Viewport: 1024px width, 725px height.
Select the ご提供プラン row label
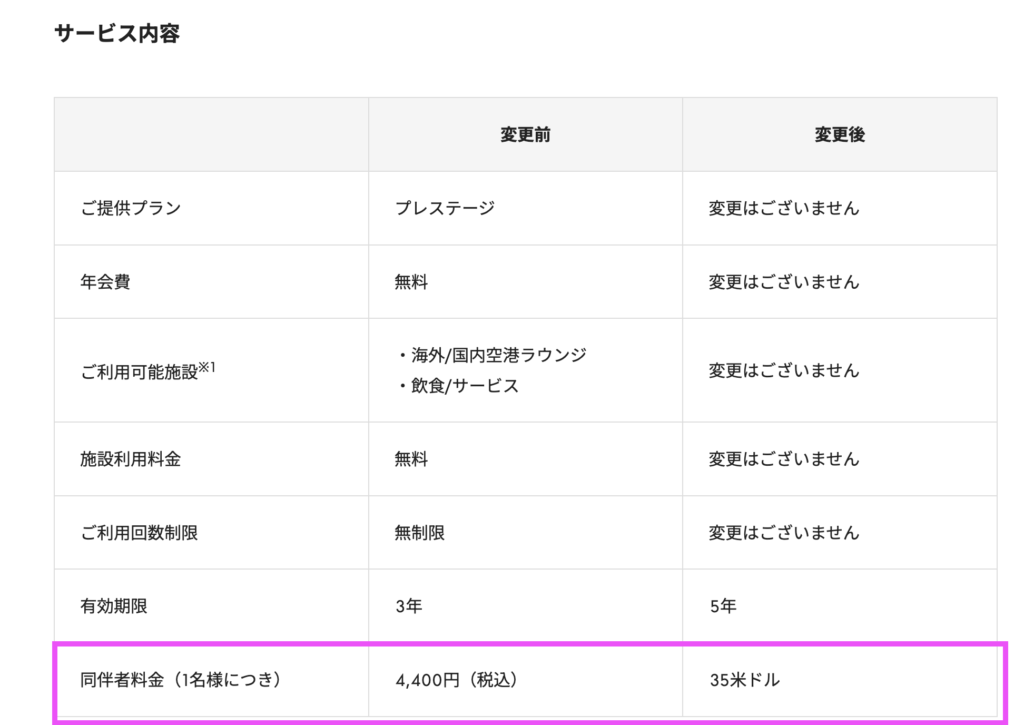pyautogui.click(x=130, y=208)
